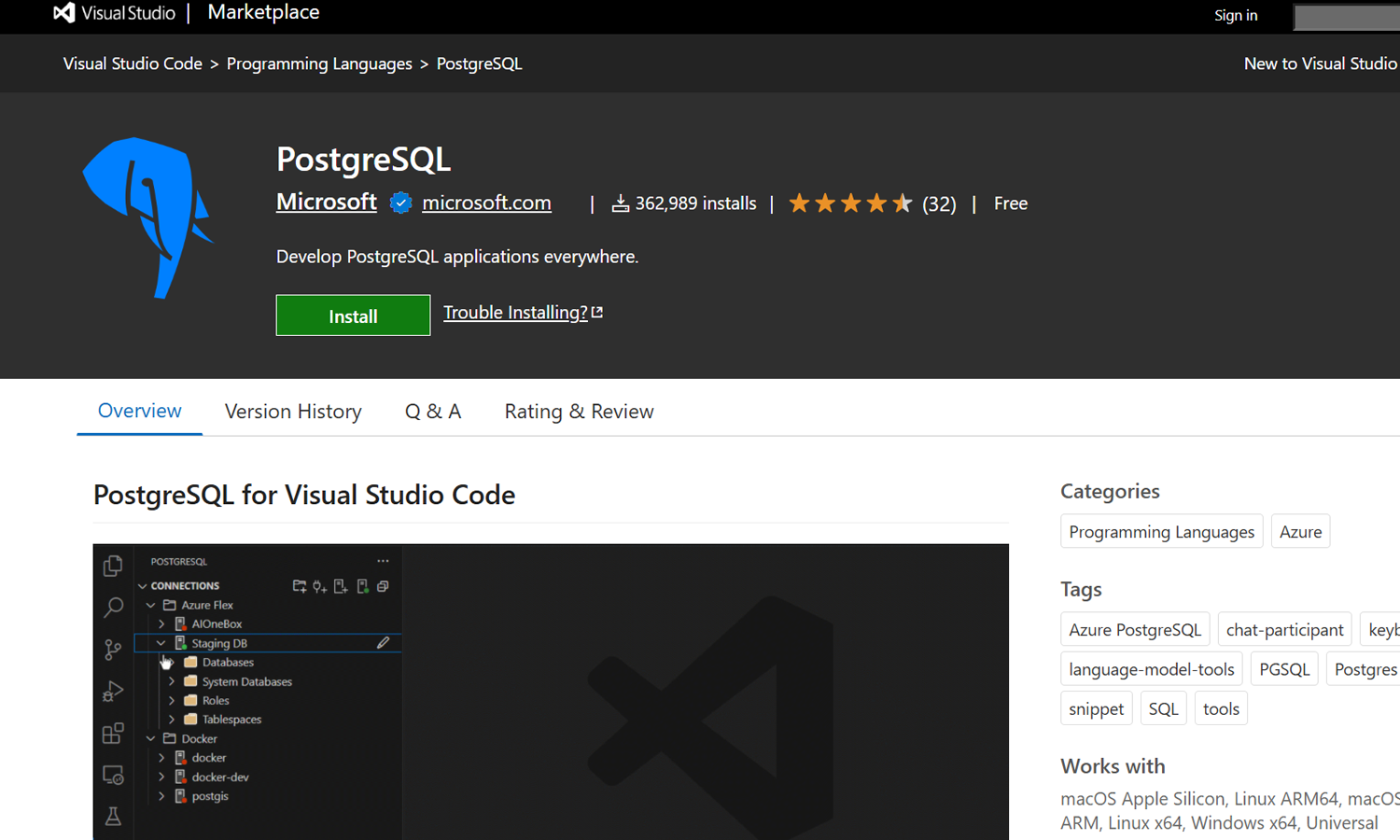Open the Explorer icon in the VS Code activity bar
The image size is (1400, 840).
pos(113,566)
